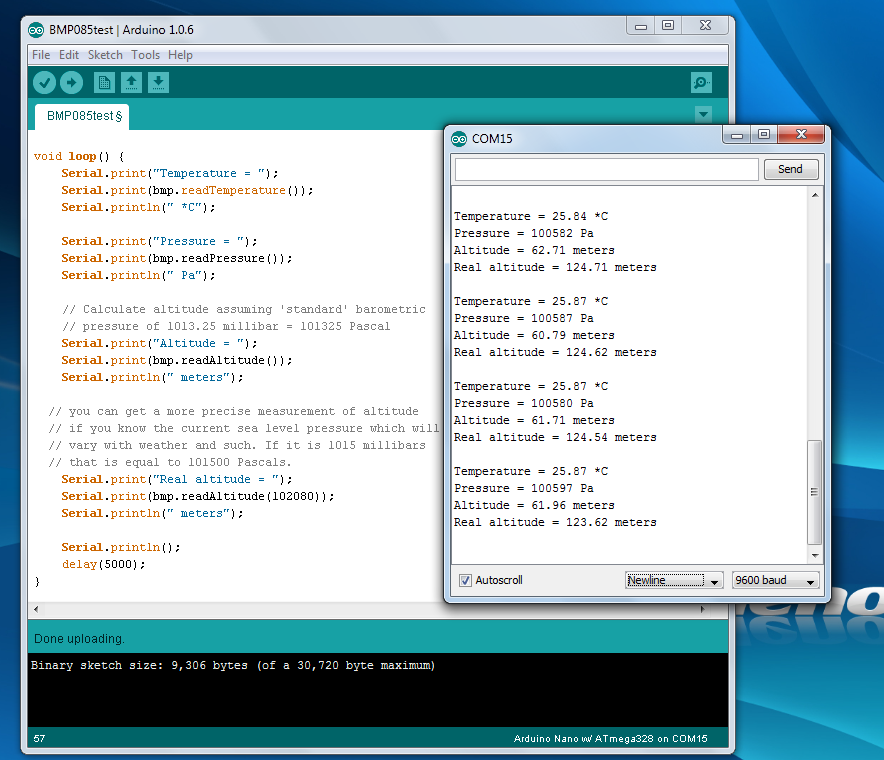Open the Serial Monitor magnifier icon
This screenshot has height=760, width=884.
(701, 83)
